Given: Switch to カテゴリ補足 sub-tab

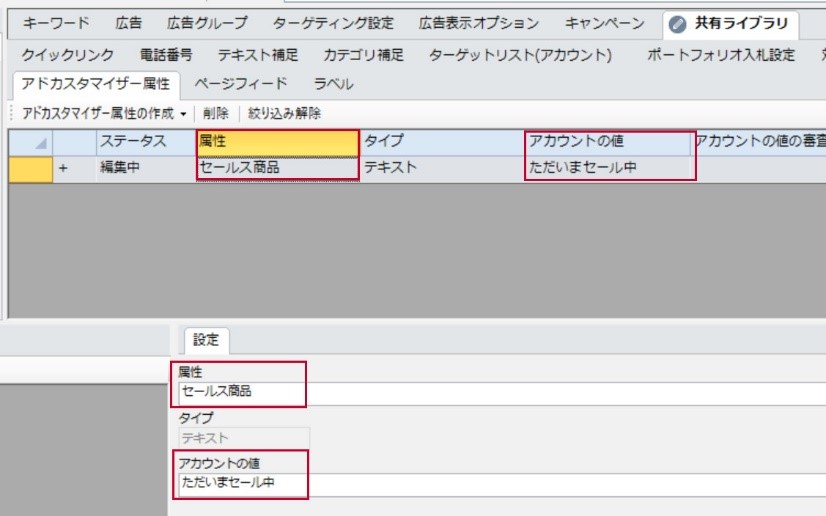Looking at the screenshot, I should point(363,55).
